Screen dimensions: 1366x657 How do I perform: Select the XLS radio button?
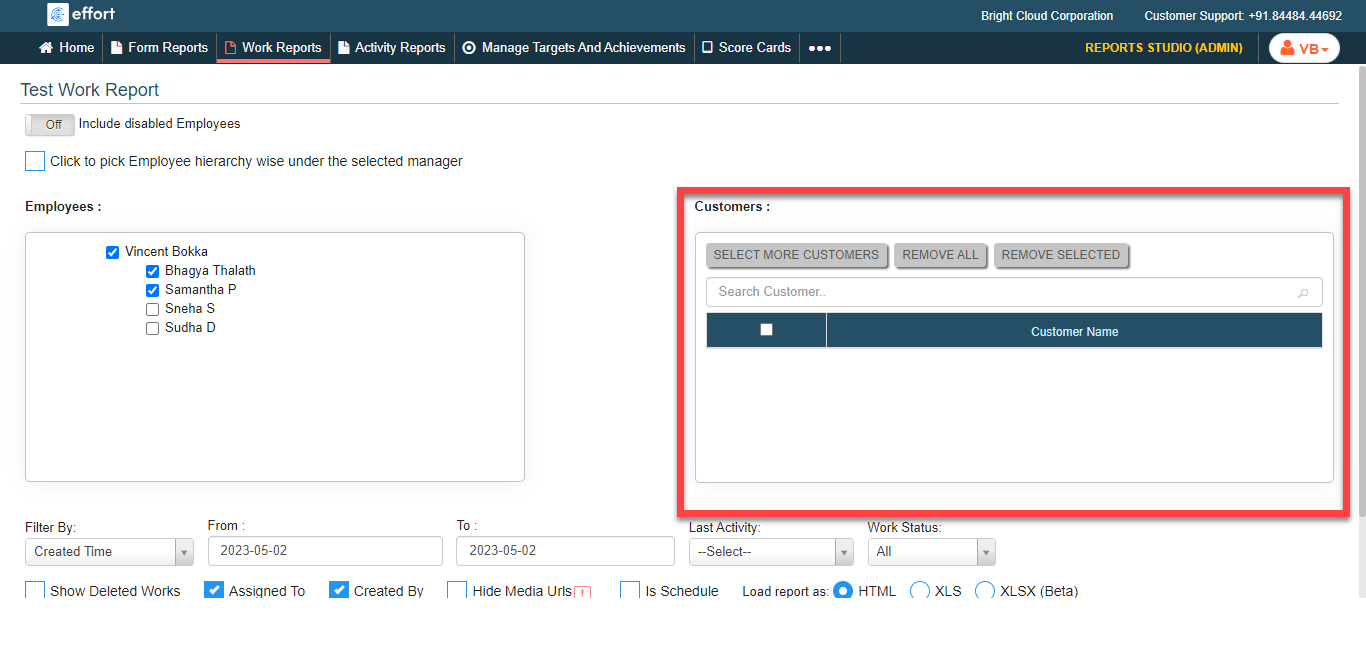point(920,591)
